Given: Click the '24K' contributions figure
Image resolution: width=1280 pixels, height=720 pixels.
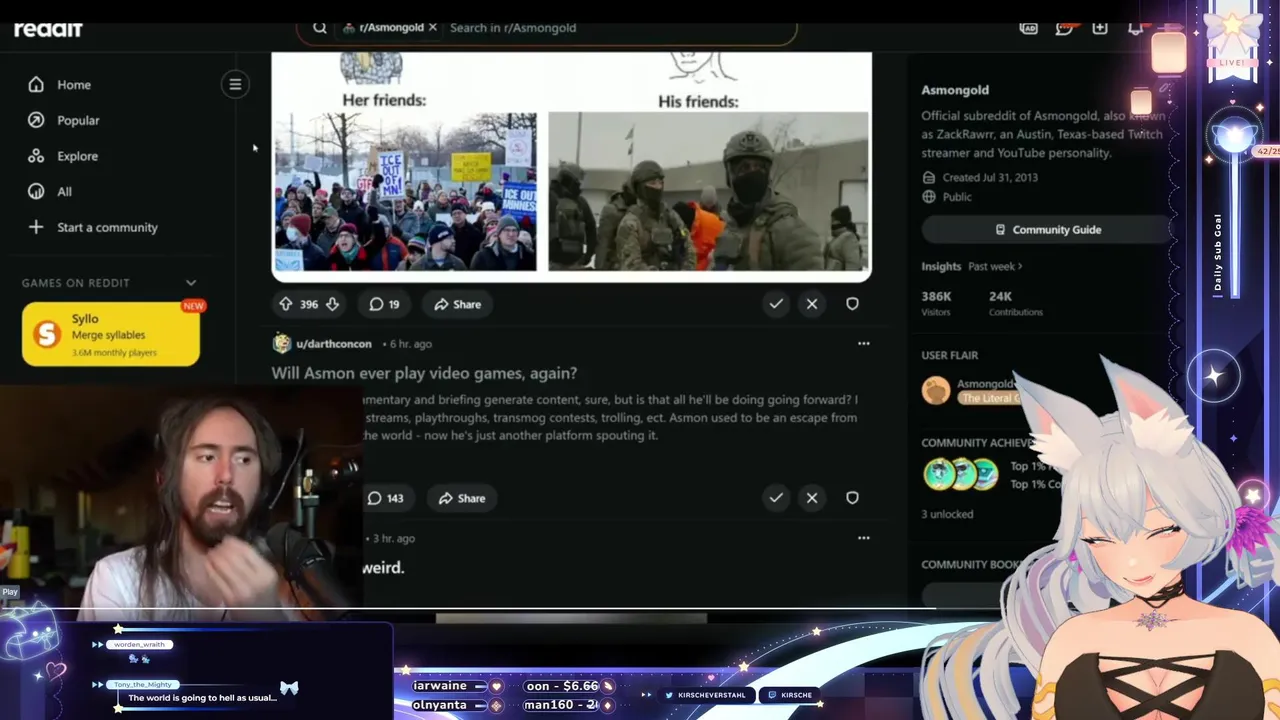Looking at the screenshot, I should [1000, 297].
